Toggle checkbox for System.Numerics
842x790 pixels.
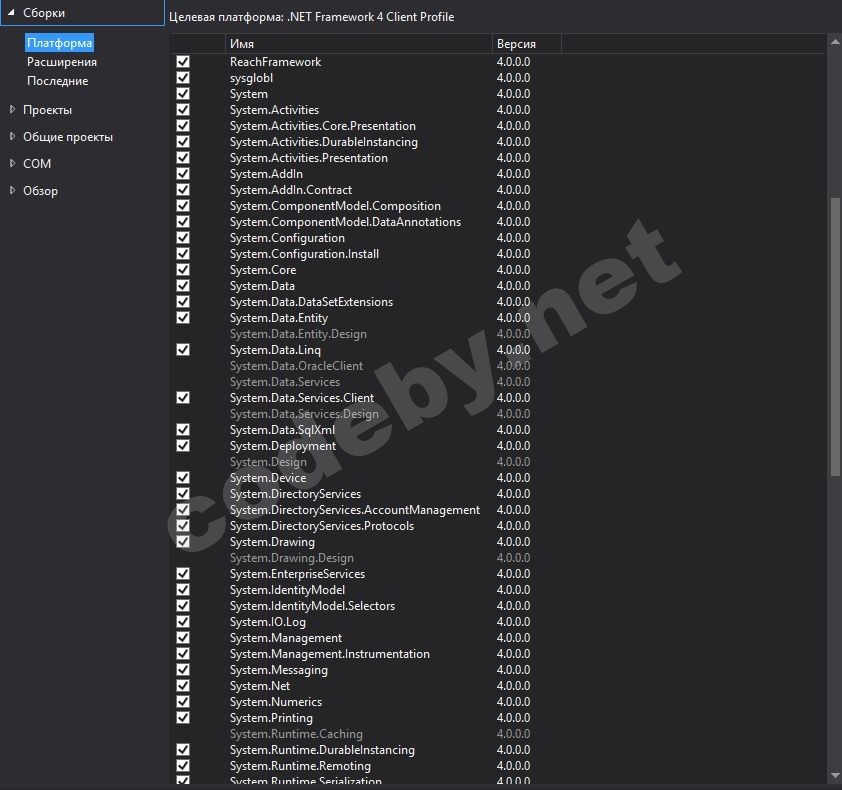(183, 701)
